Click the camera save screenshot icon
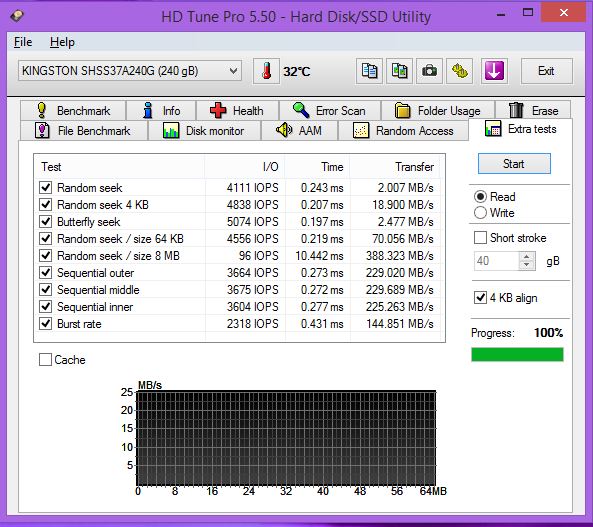The image size is (593, 527). point(429,71)
